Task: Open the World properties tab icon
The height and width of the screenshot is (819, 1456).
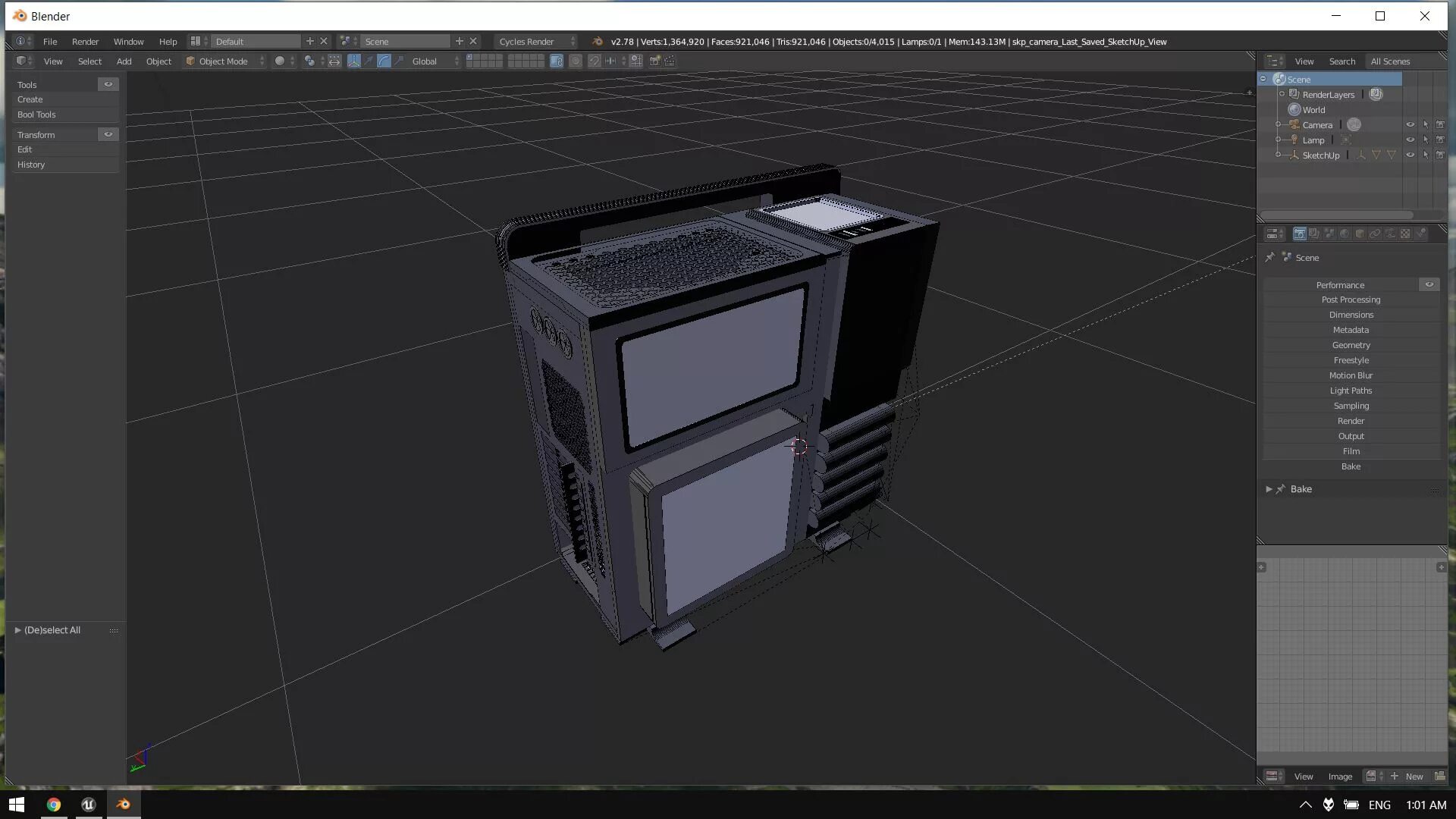Action: click(x=1345, y=234)
